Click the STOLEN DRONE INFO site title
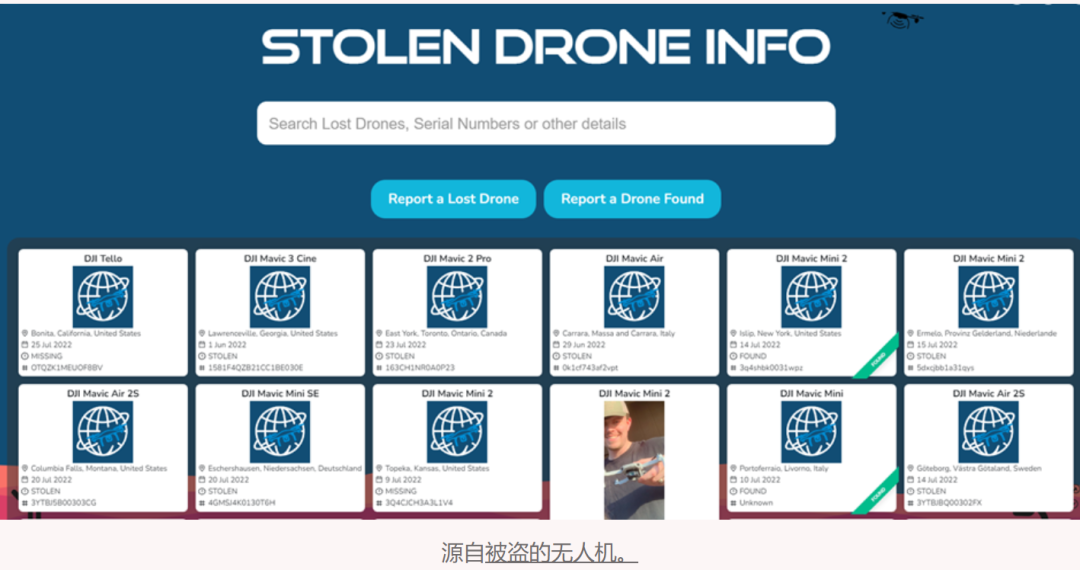The height and width of the screenshot is (570, 1080). click(546, 47)
